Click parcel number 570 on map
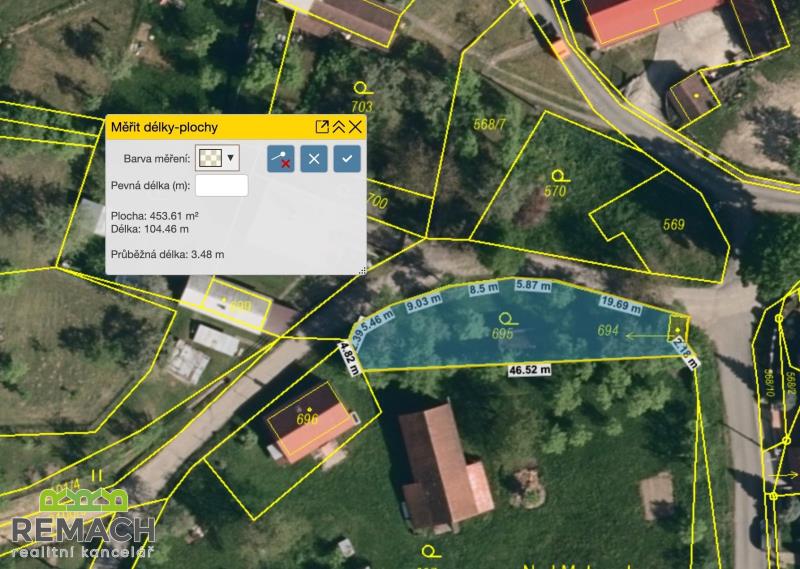The height and width of the screenshot is (569, 800). coord(555,191)
